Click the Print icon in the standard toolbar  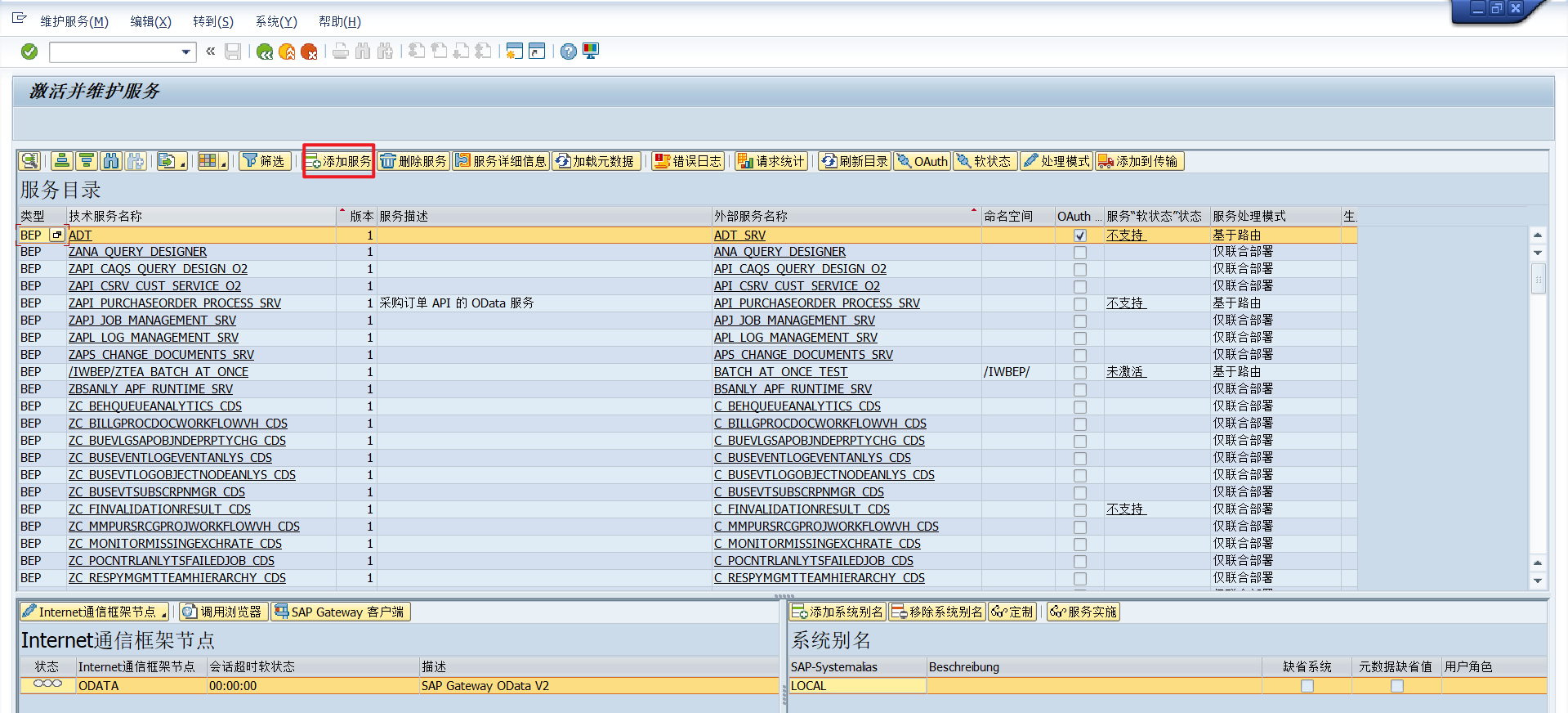(341, 52)
